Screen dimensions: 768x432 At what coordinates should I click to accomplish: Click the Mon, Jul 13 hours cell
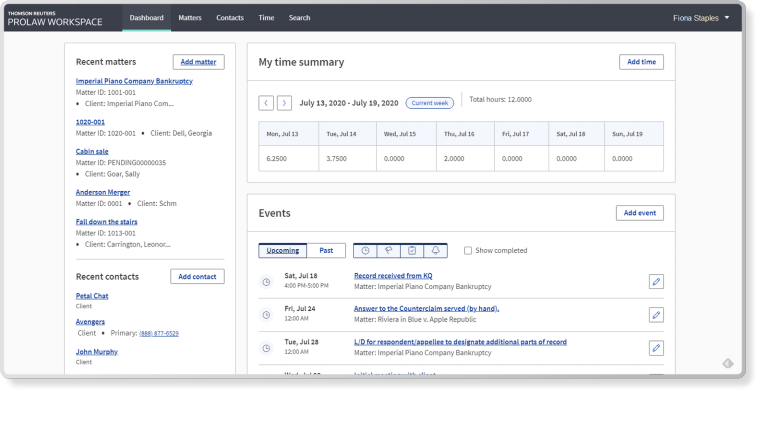tap(287, 158)
